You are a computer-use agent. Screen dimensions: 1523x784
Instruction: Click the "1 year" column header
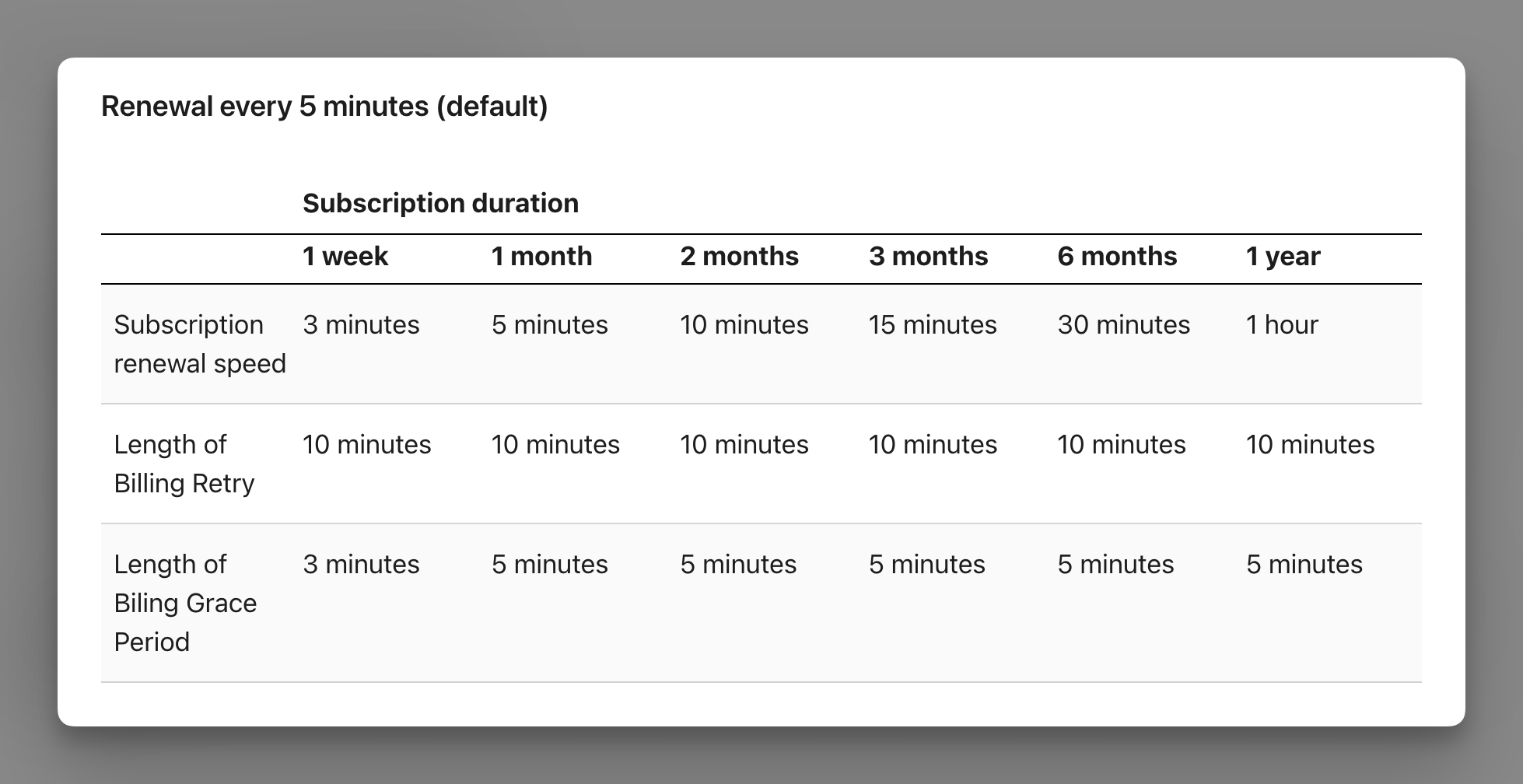(1283, 257)
